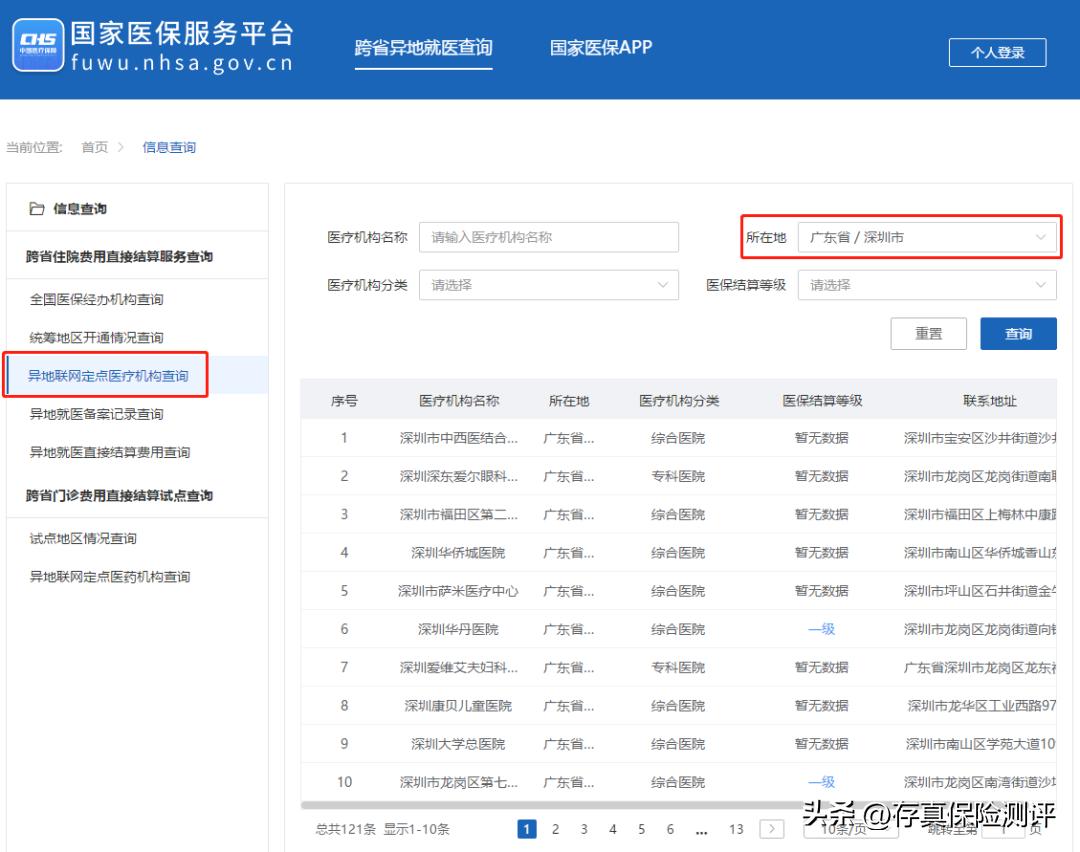The width and height of the screenshot is (1080, 852).
Task: Expand the 所在地 region selector
Action: point(929,237)
